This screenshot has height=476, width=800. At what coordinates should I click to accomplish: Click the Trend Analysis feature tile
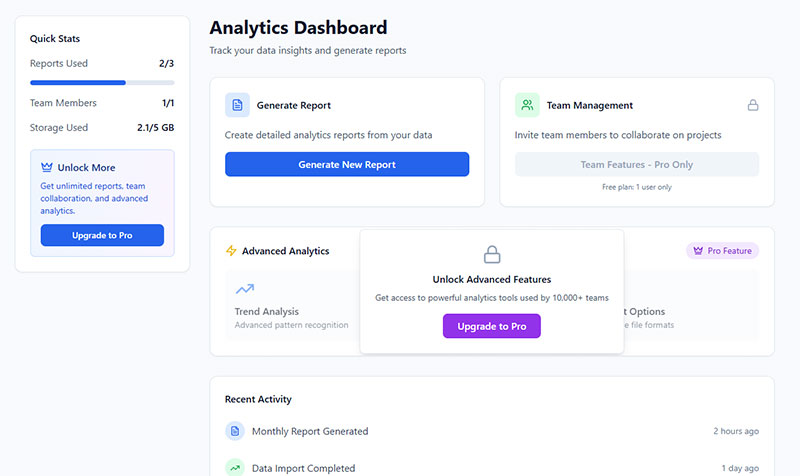[292, 305]
